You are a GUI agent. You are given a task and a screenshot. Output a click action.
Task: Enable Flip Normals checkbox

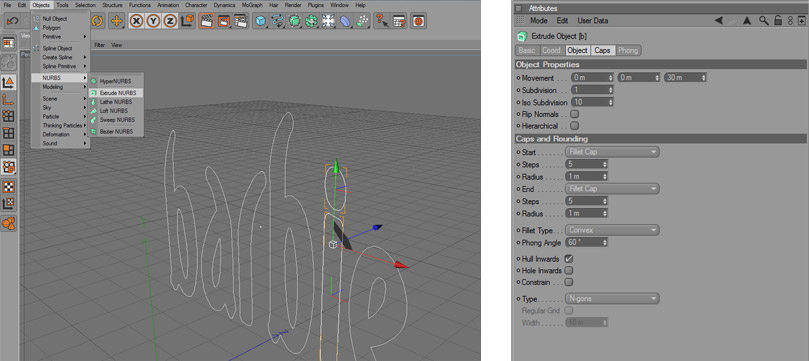point(574,114)
